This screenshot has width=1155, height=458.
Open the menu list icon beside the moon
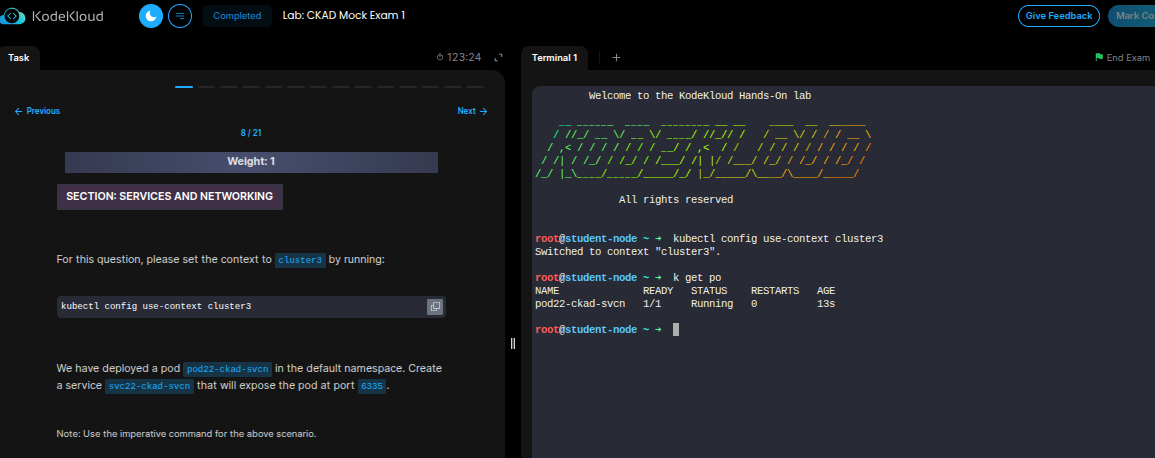(180, 16)
